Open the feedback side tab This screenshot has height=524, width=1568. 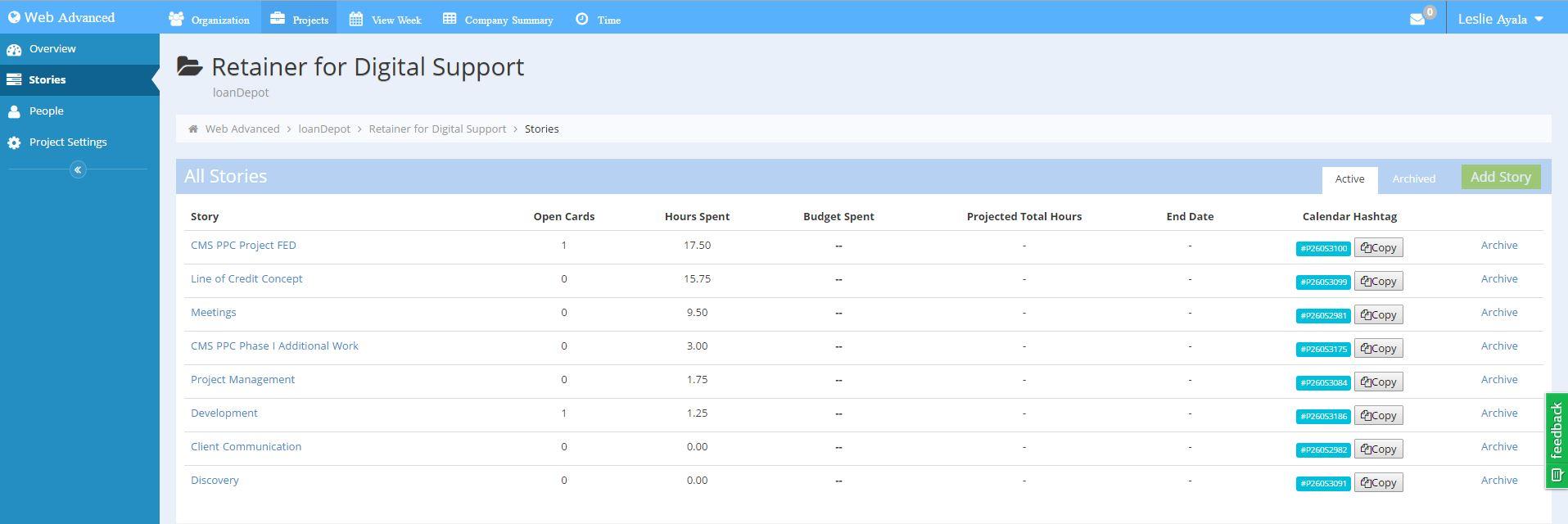(x=1556, y=440)
